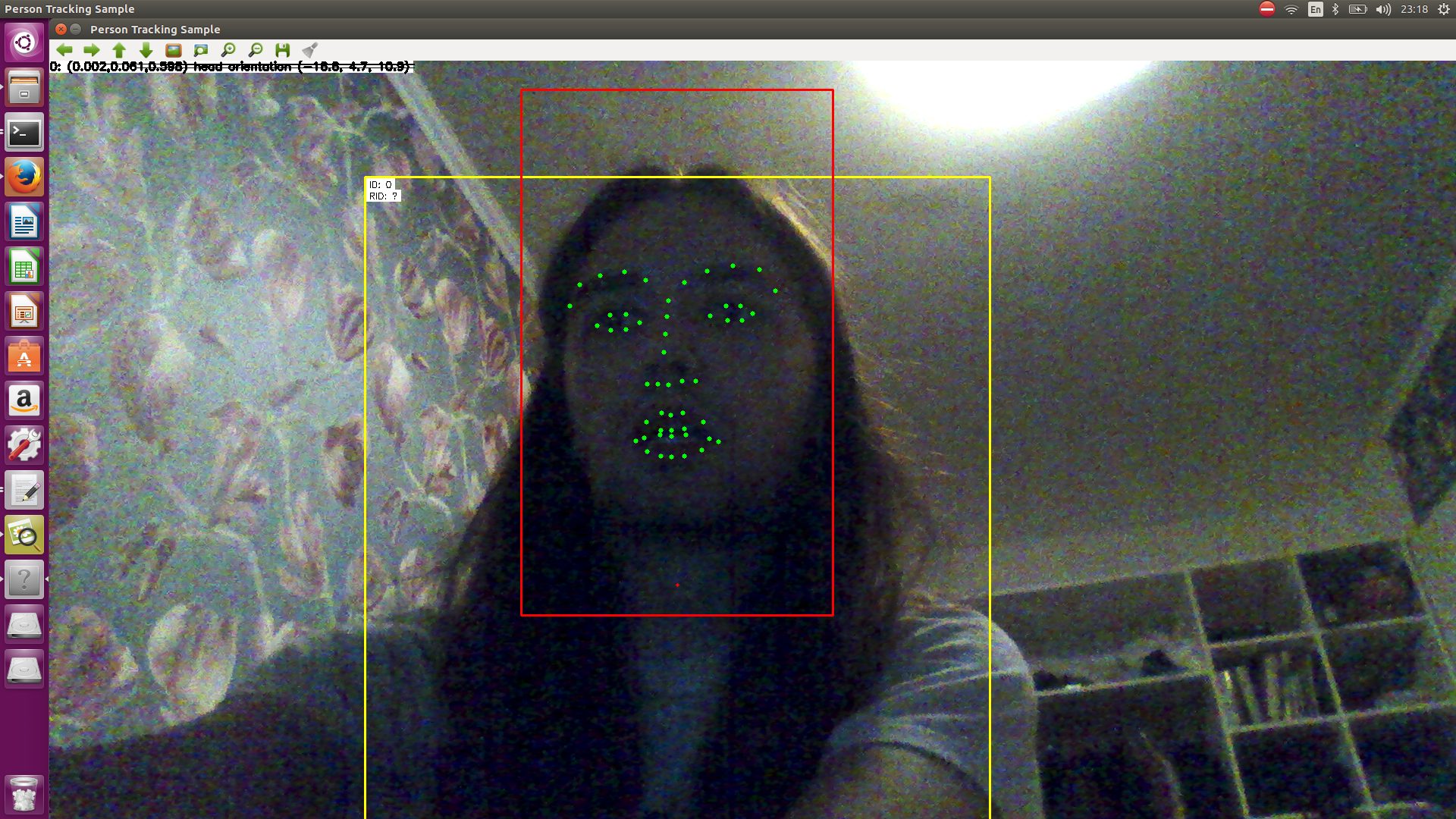Click the green left arrow toolbar icon

point(64,50)
